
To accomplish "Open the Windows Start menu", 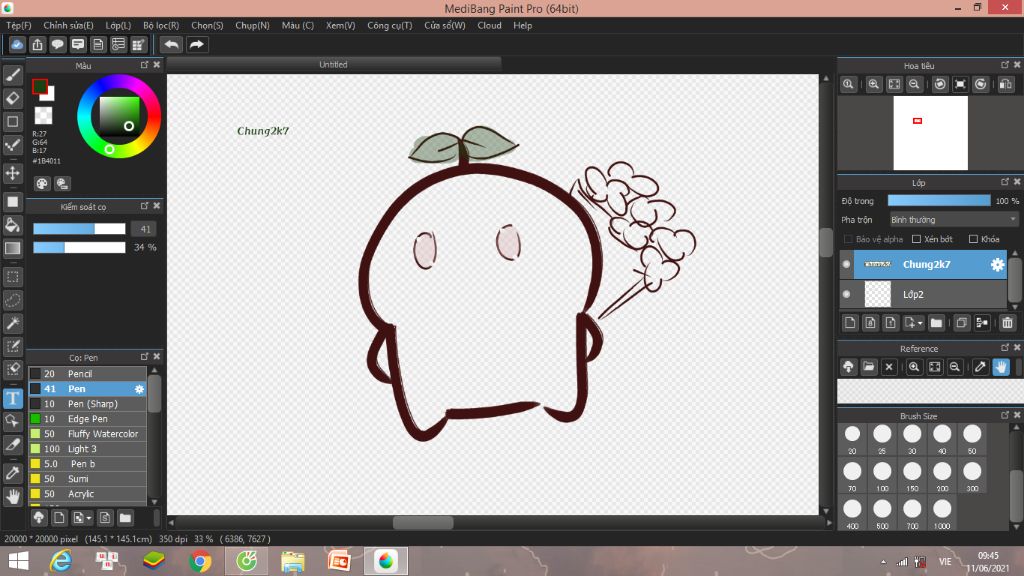I will [x=19, y=561].
